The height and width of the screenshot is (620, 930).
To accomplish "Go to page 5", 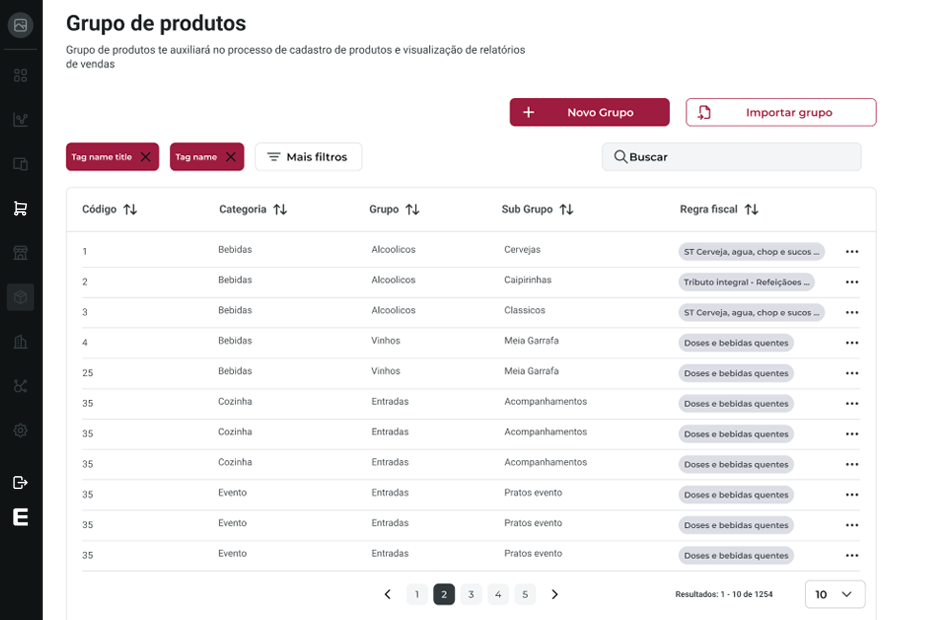I will [x=525, y=594].
